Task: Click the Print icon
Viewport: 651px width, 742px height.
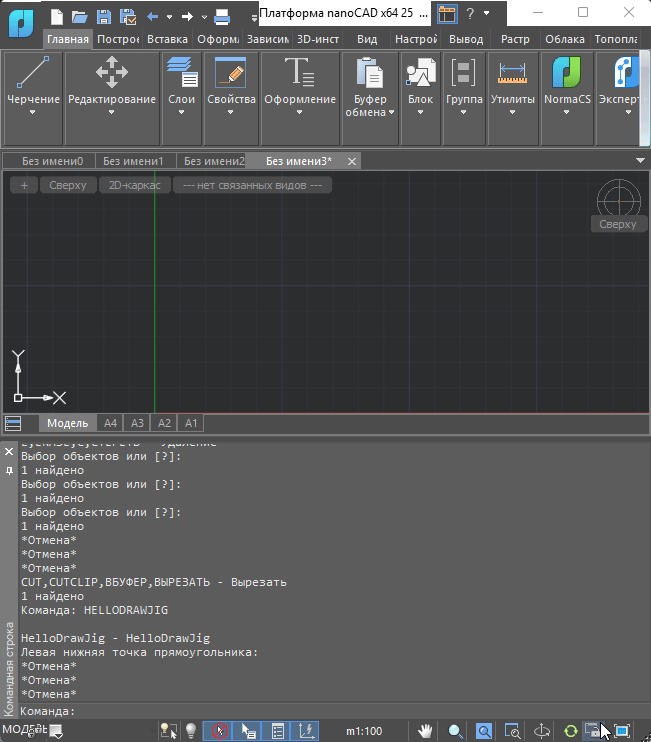Action: pyautogui.click(x=222, y=18)
